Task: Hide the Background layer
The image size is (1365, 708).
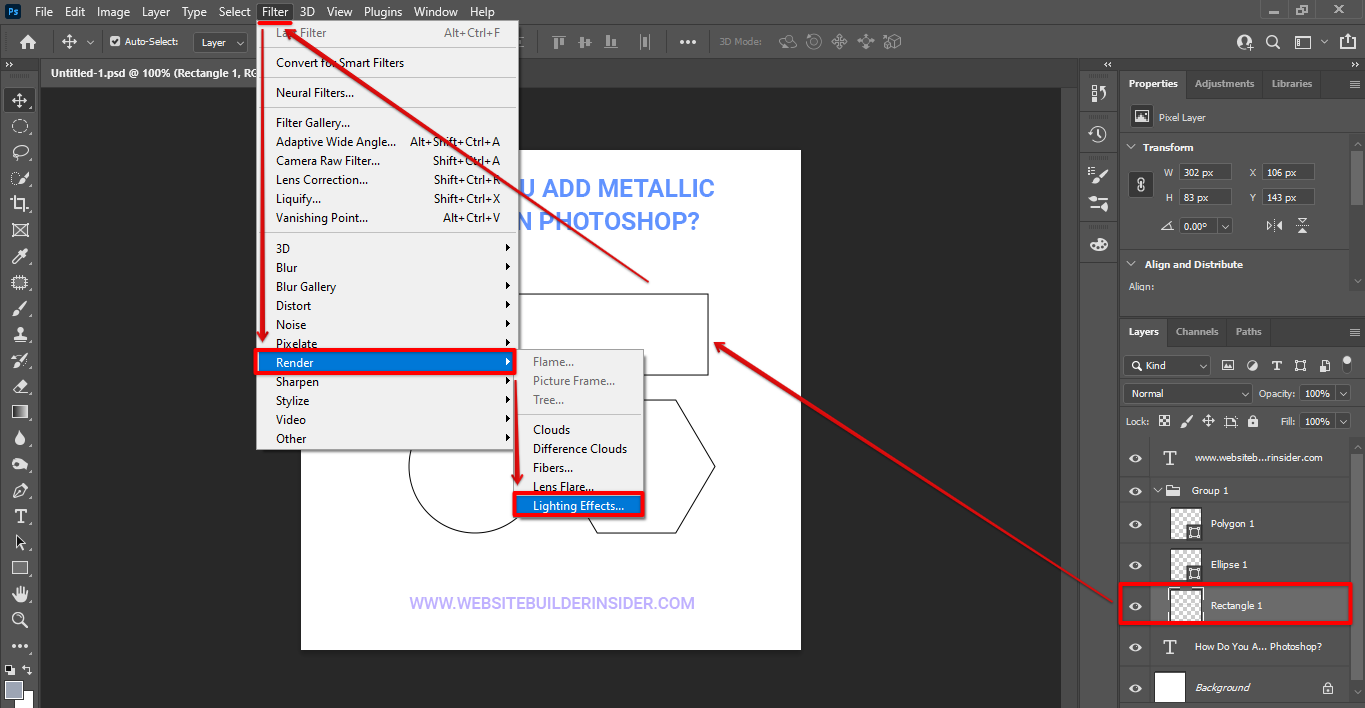Action: [1135, 687]
